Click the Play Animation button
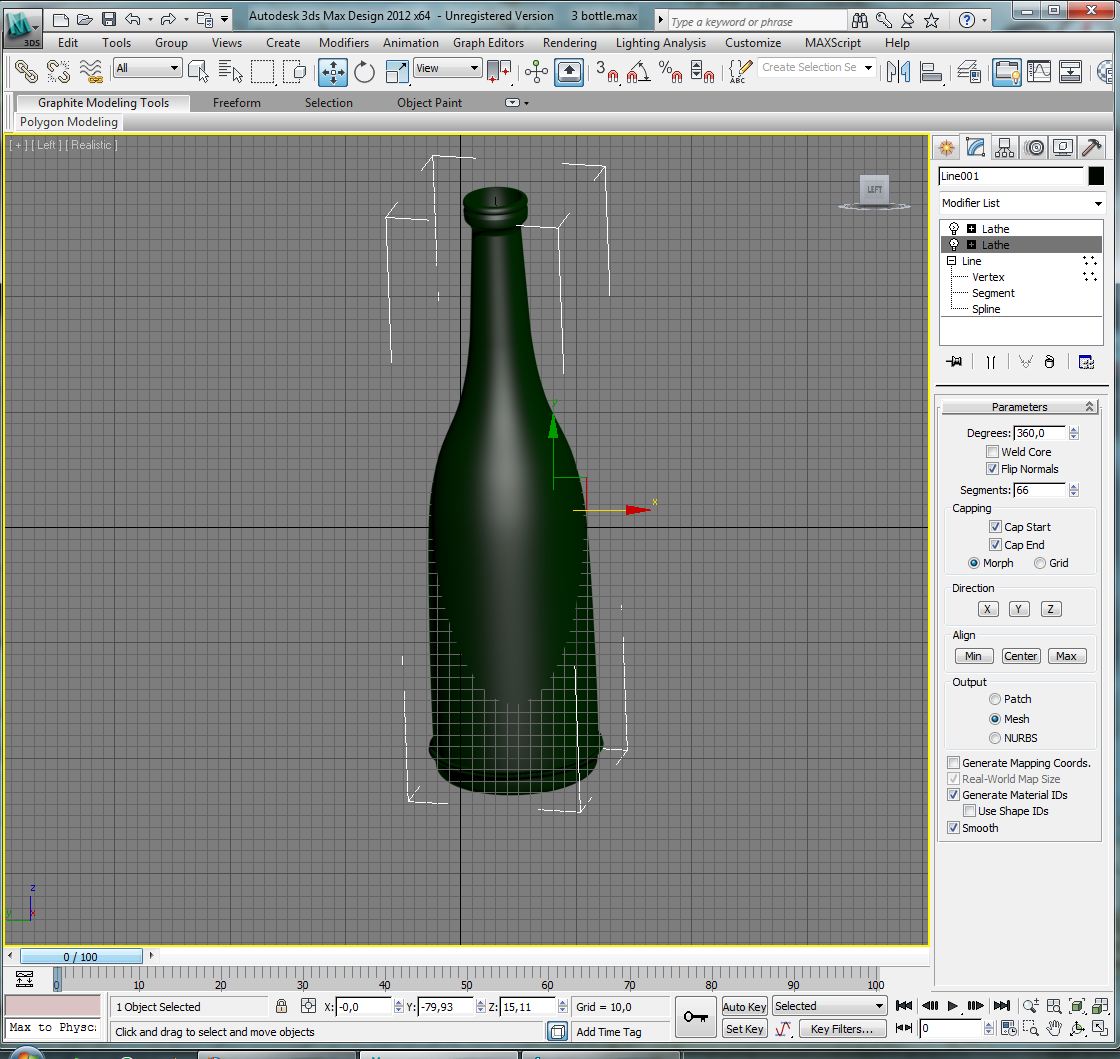Viewport: 1120px width, 1059px height. [x=953, y=1006]
